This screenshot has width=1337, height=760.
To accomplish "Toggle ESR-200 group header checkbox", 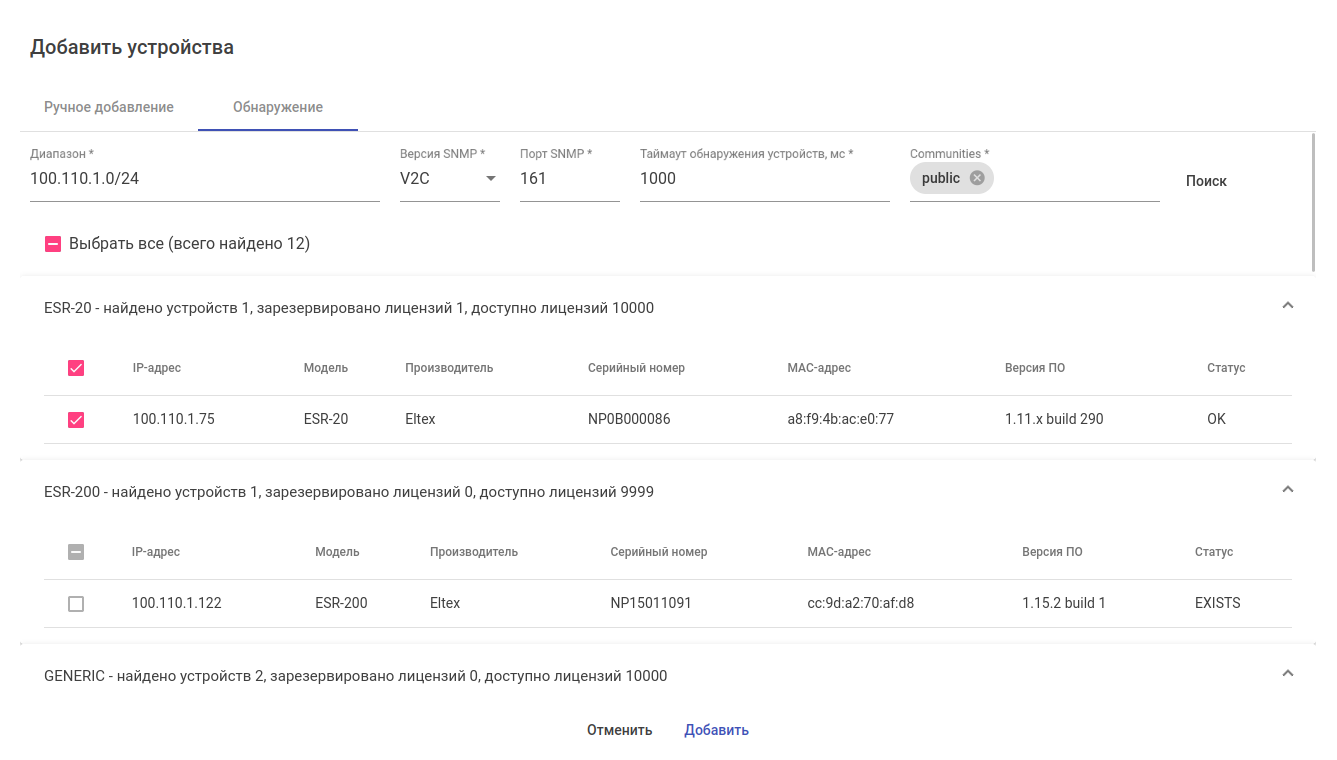I will pyautogui.click(x=76, y=552).
